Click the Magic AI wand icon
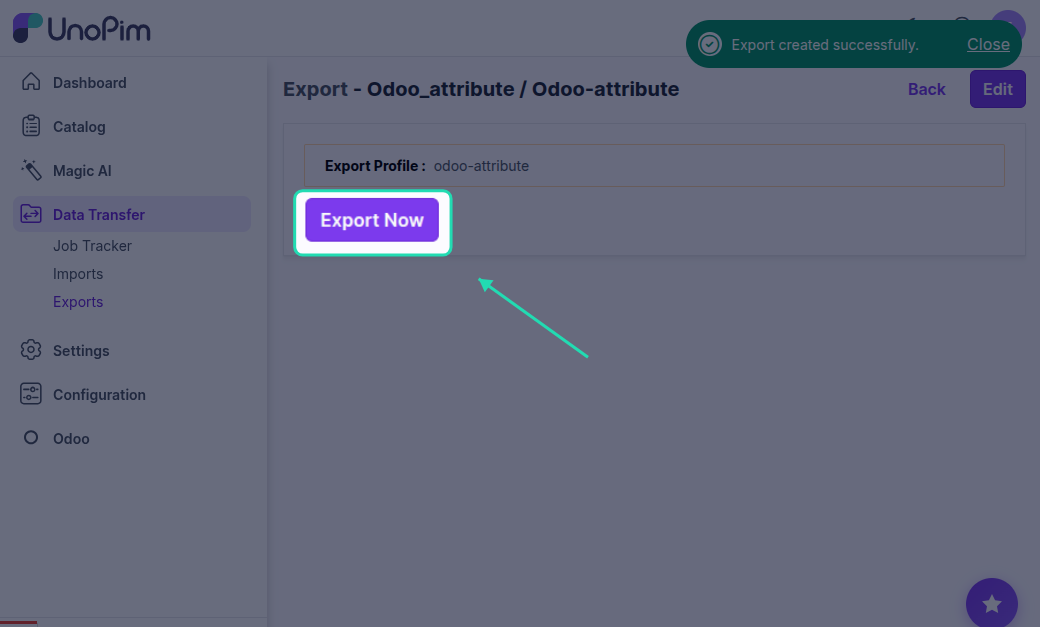This screenshot has height=627, width=1040. point(31,170)
